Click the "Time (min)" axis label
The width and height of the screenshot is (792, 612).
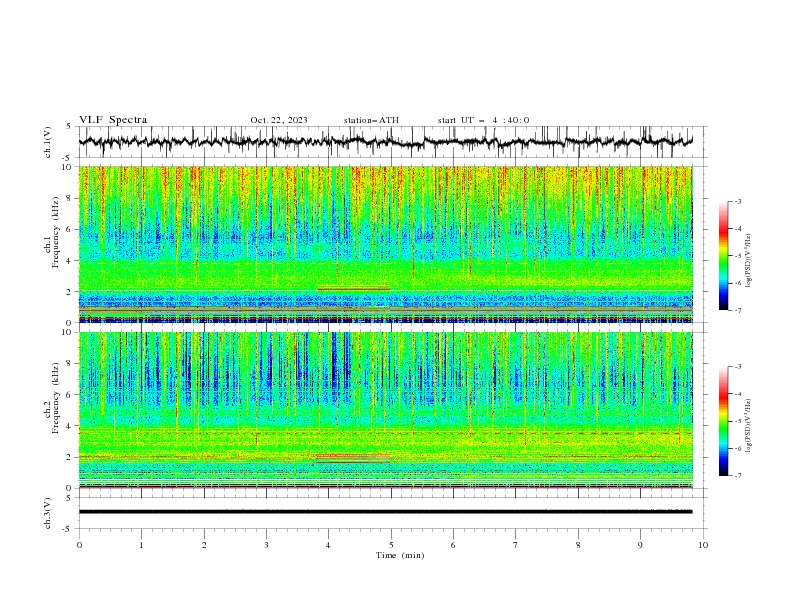400,555
